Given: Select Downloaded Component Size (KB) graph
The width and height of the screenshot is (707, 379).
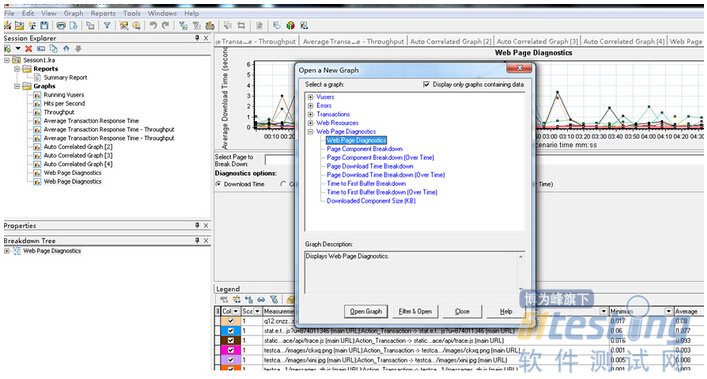Looking at the screenshot, I should [371, 201].
